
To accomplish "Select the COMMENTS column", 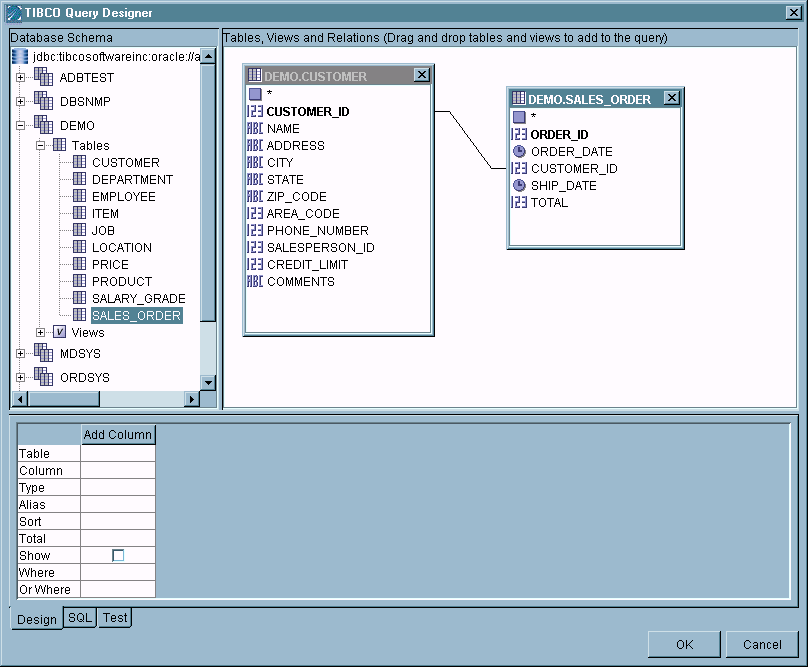I will coord(300,281).
